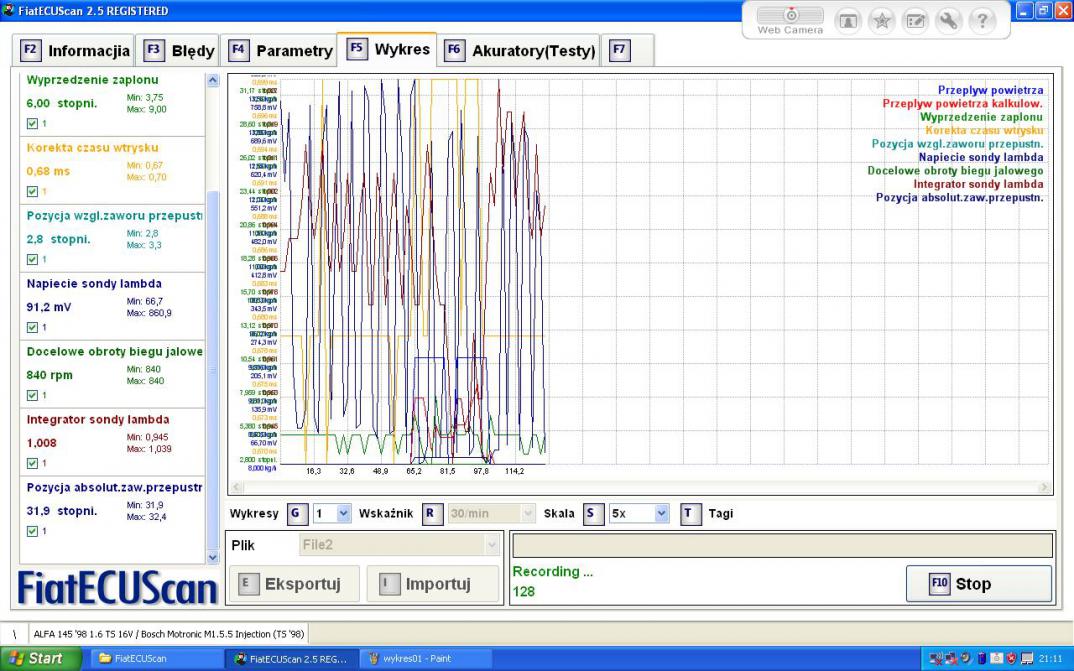Click the graph's horizontal scrollbar
Viewport: 1074px width, 671px height.
coord(640,487)
